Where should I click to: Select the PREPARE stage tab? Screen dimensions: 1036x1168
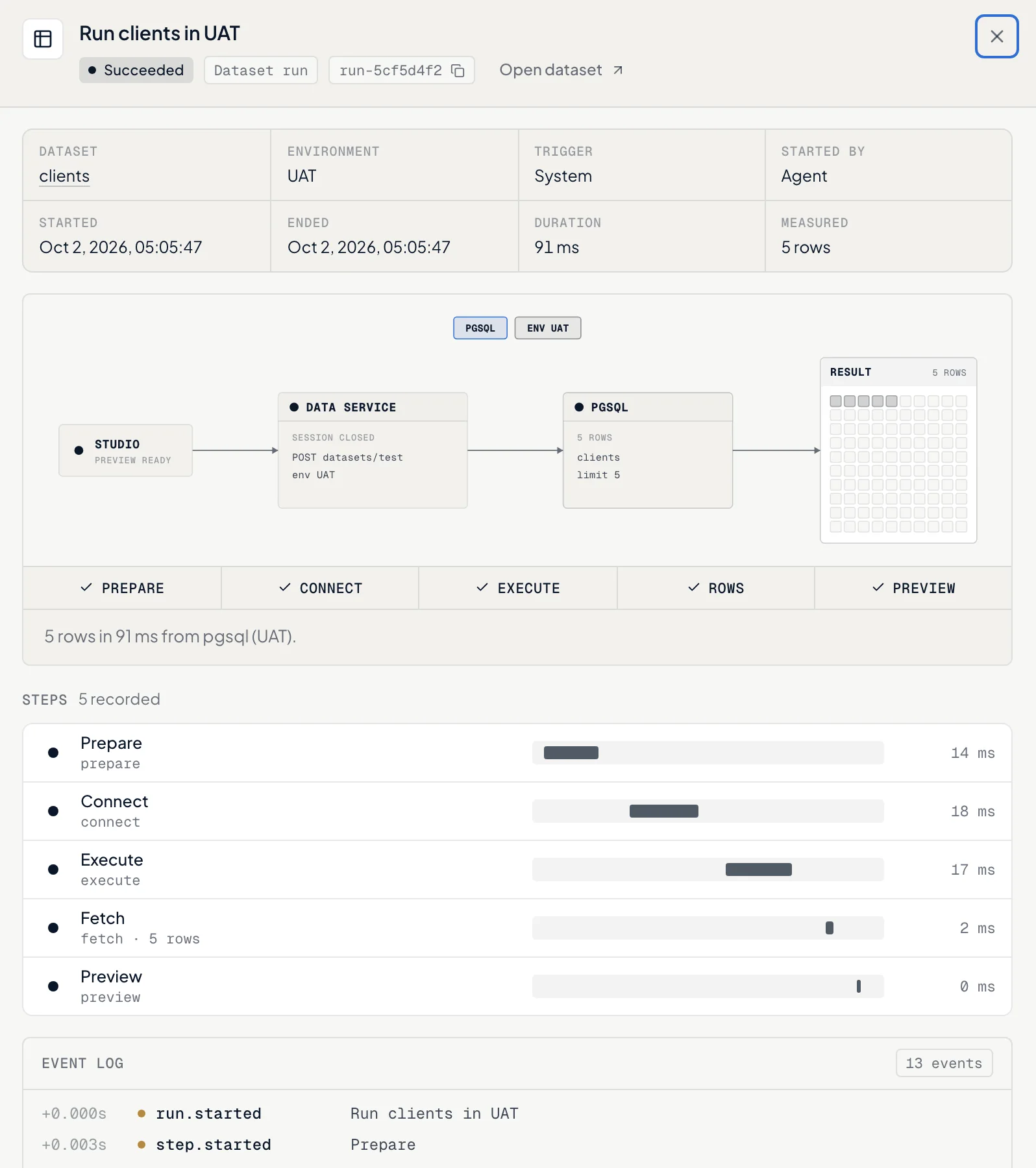(x=122, y=588)
